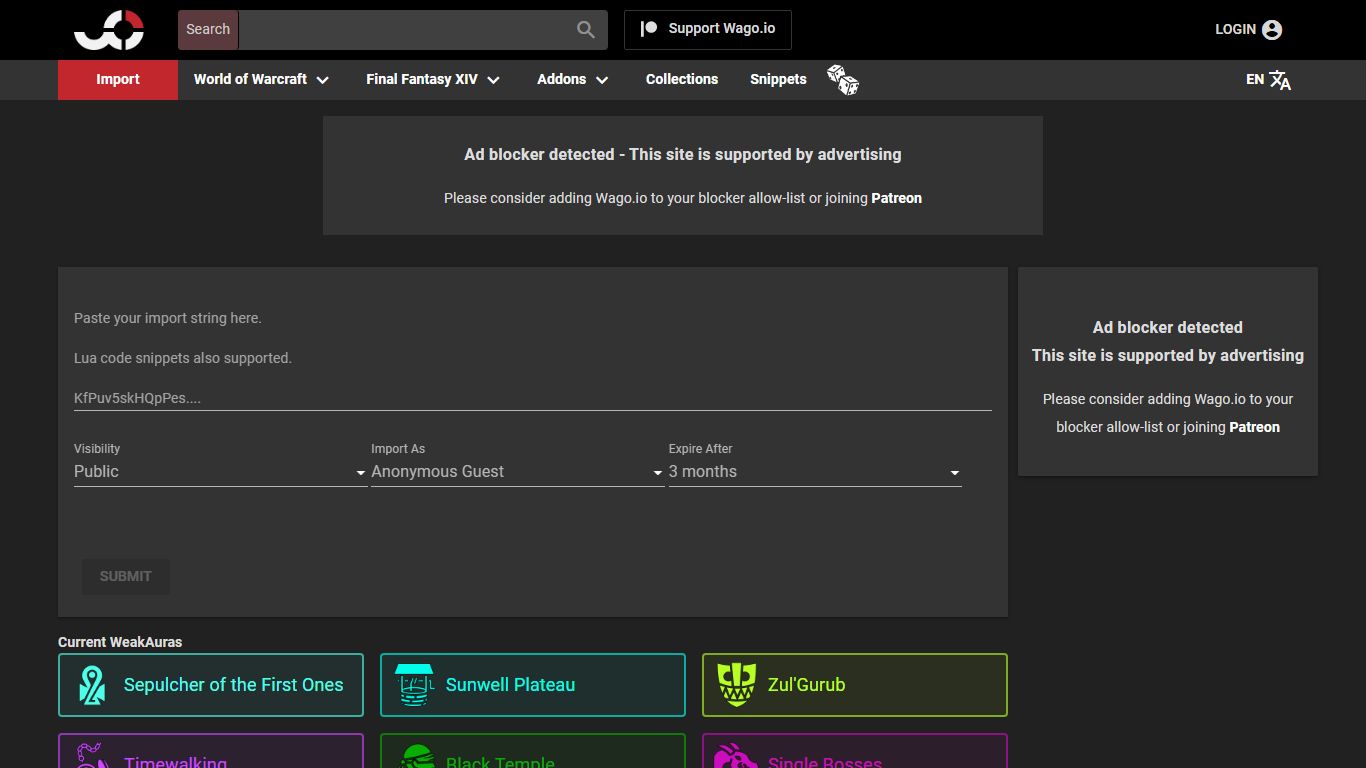1366x768 pixels.
Task: Expand the World of Warcraft menu chevron
Action: tap(323, 80)
